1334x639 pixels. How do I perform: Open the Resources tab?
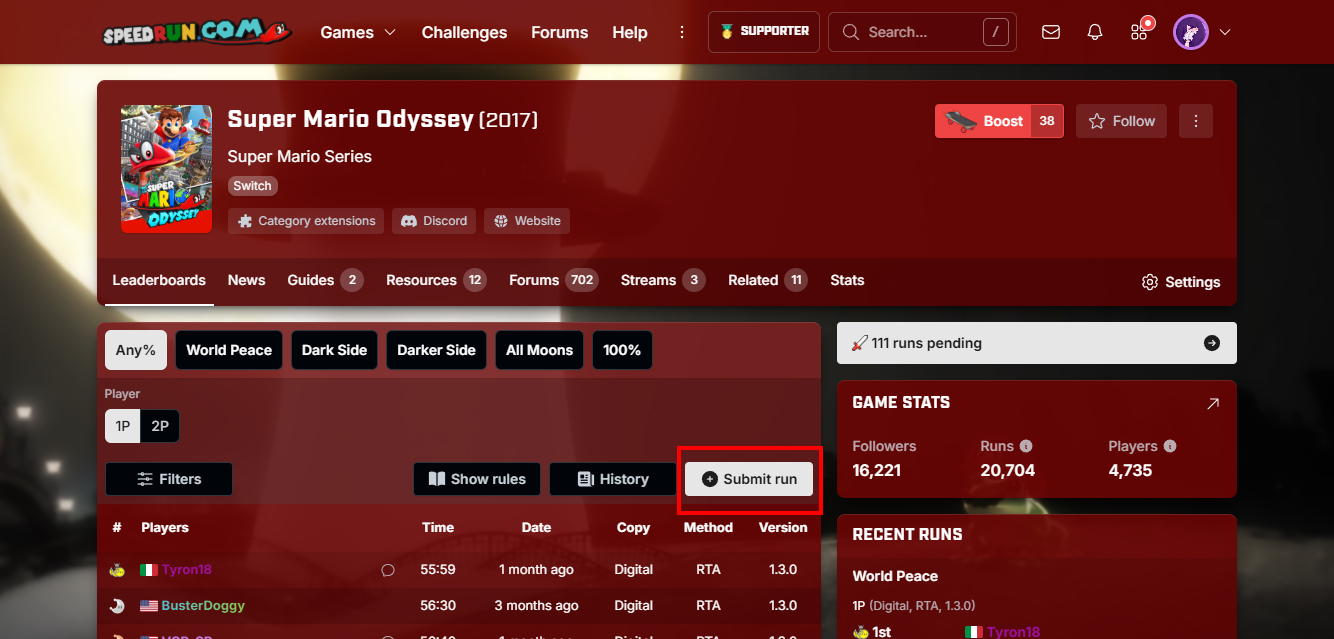coord(436,281)
